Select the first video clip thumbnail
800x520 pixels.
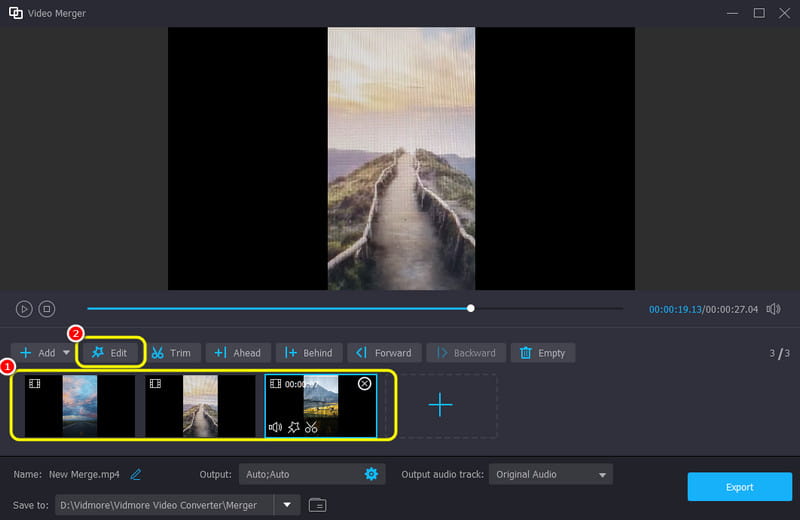[x=79, y=405]
